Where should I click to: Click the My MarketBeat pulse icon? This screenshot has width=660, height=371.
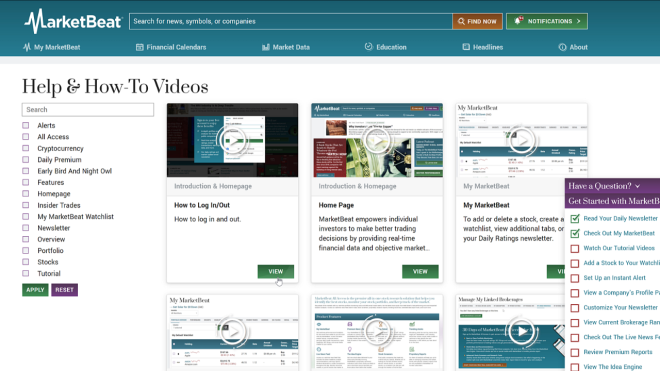coord(27,47)
